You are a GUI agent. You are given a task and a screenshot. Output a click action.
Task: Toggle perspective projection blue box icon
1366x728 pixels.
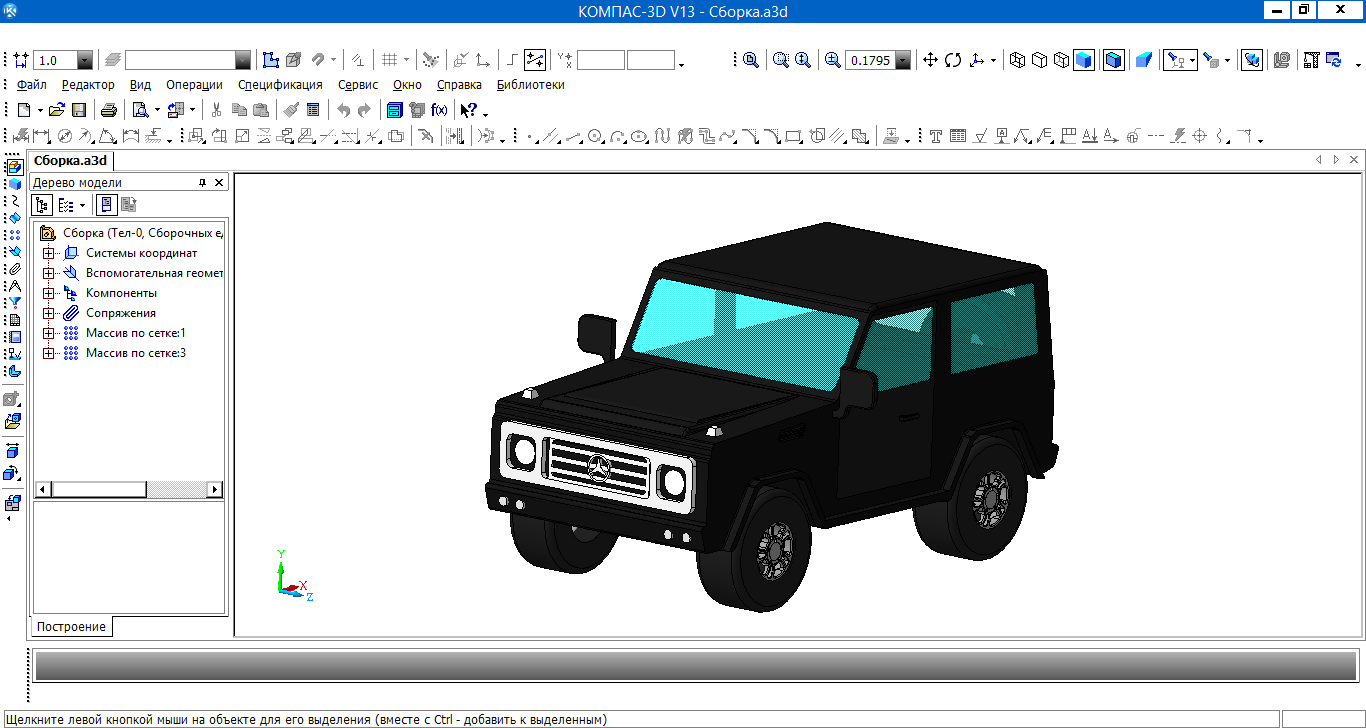[1143, 60]
